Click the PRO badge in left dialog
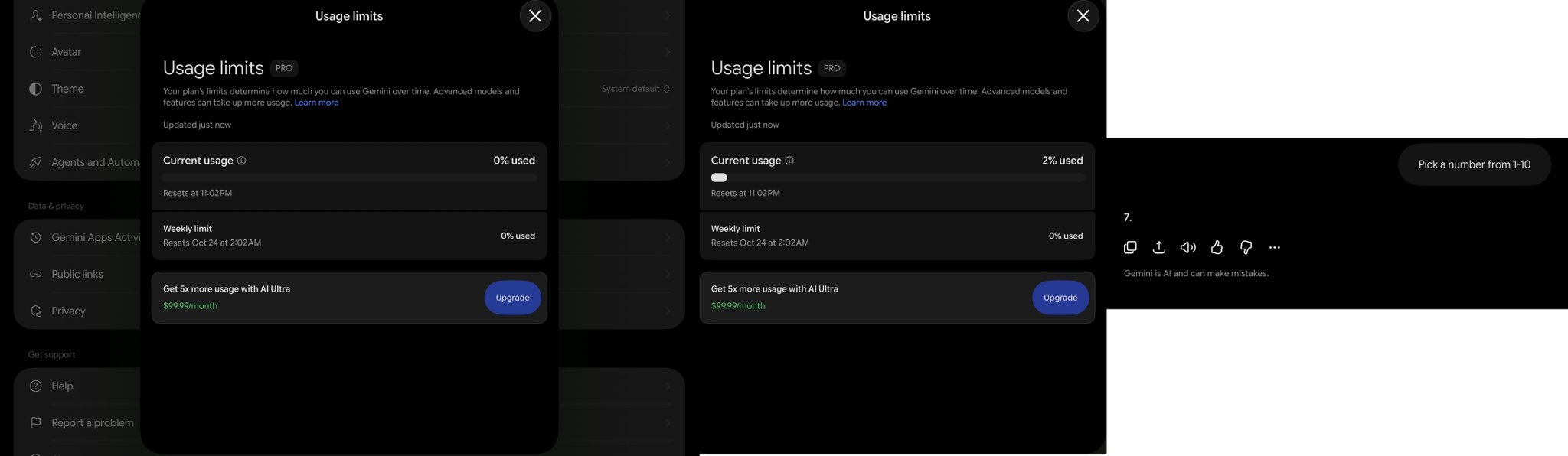Viewport: 1568px width, 456px height. 284,68
